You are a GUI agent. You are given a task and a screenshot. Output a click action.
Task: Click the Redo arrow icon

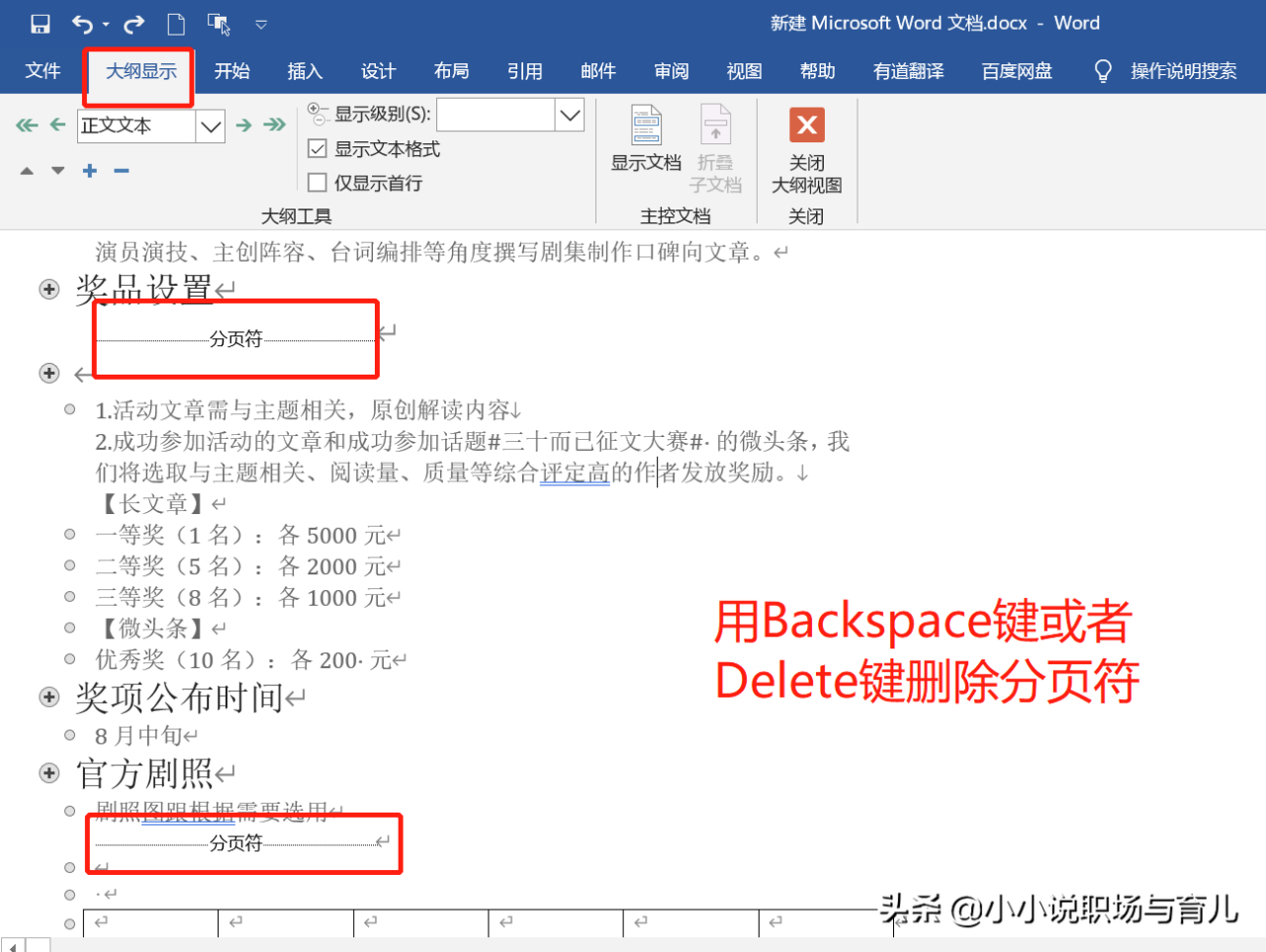(134, 24)
